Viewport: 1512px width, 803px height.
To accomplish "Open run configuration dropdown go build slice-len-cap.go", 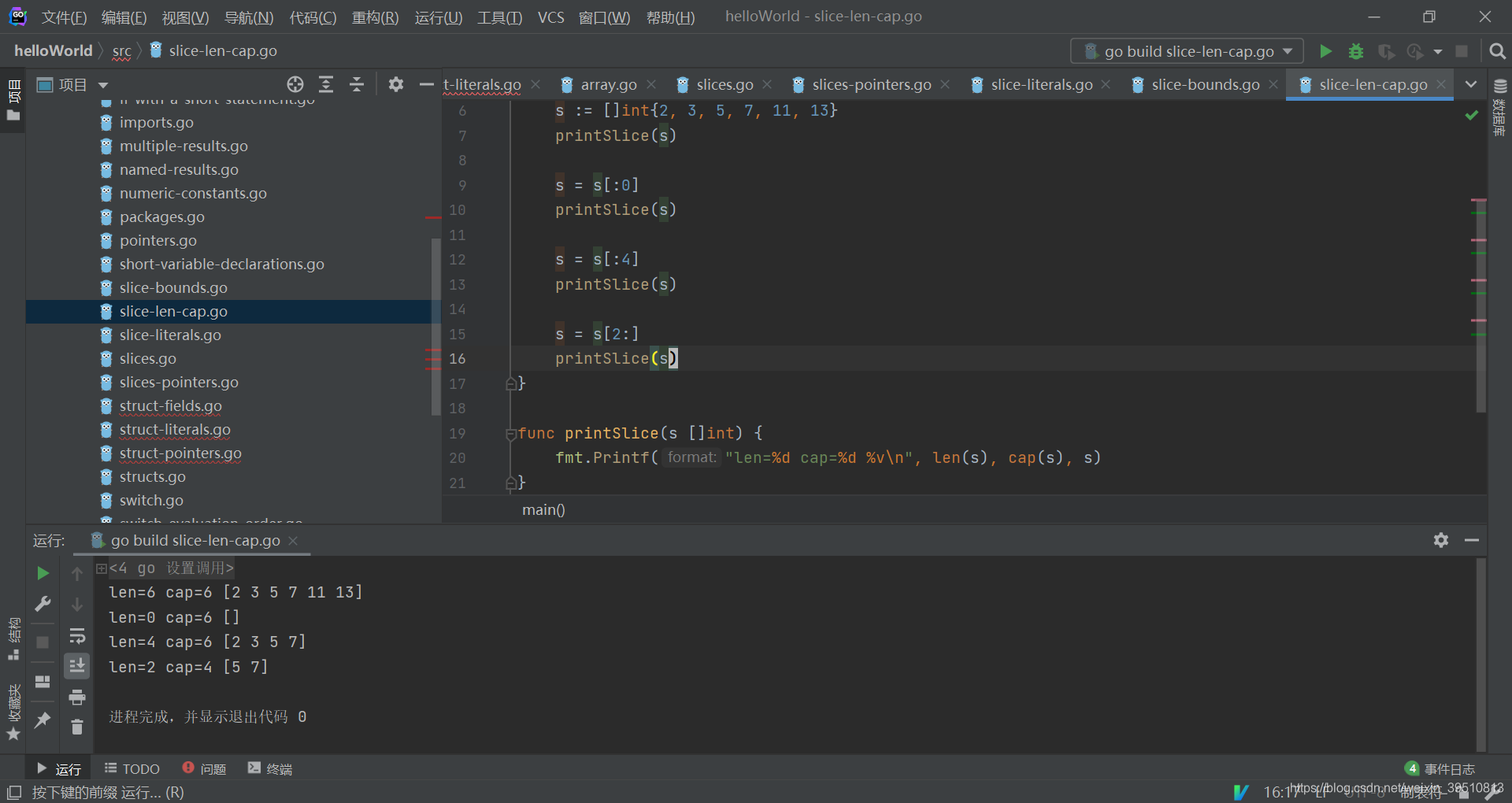I will (1187, 51).
